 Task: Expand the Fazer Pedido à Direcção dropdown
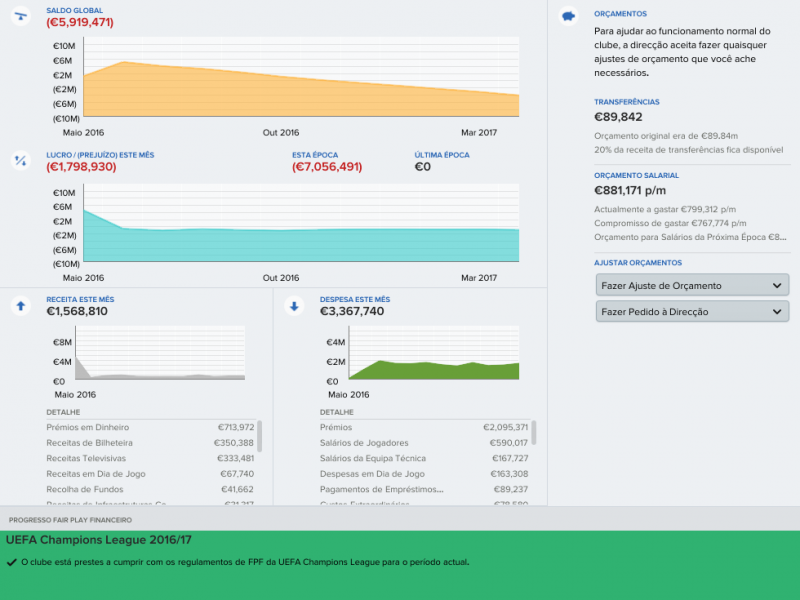[692, 312]
